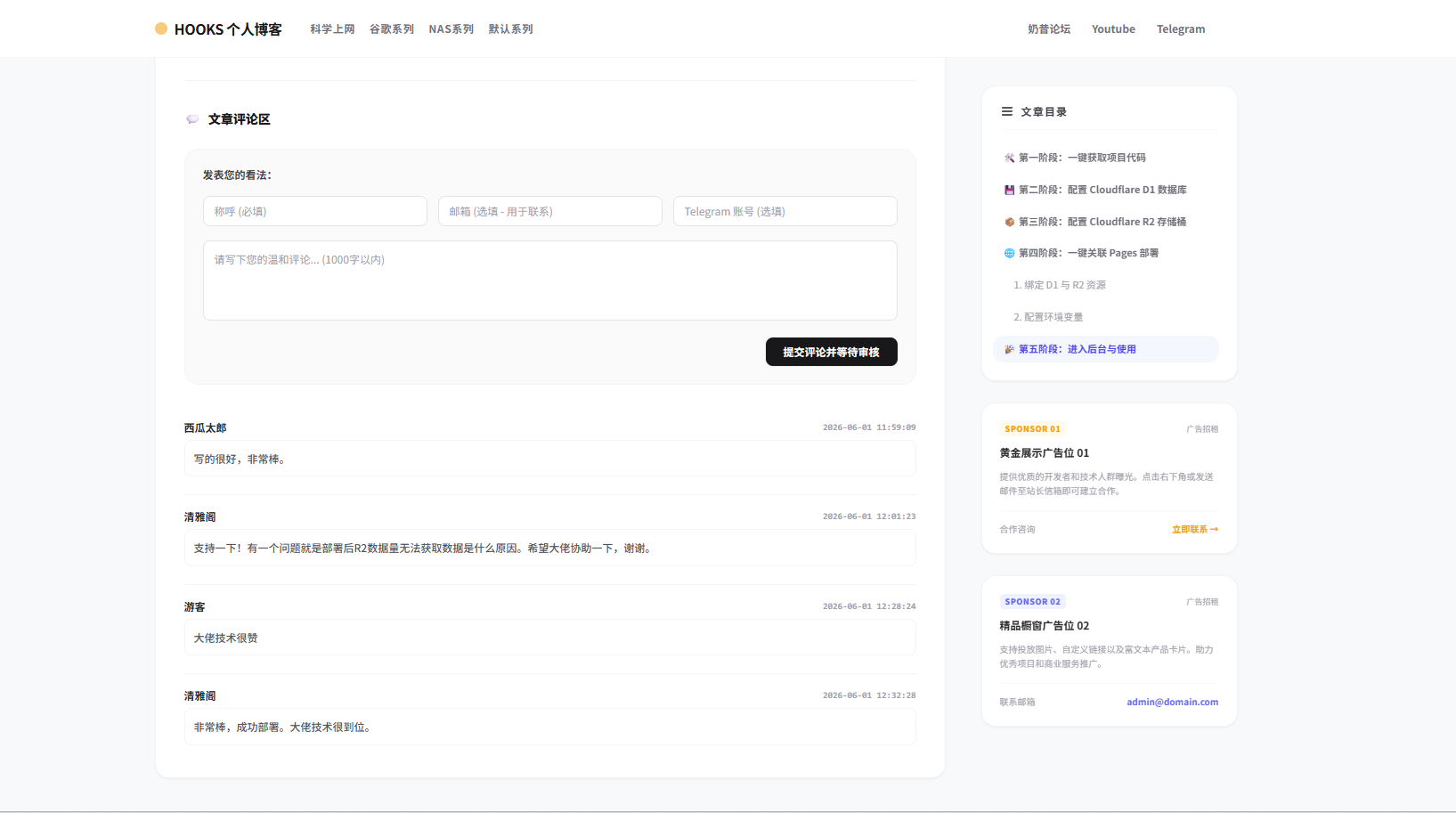Select comment beginning 支持一下！有一个问题
Viewport: 1456px width, 813px height.
(x=424, y=549)
